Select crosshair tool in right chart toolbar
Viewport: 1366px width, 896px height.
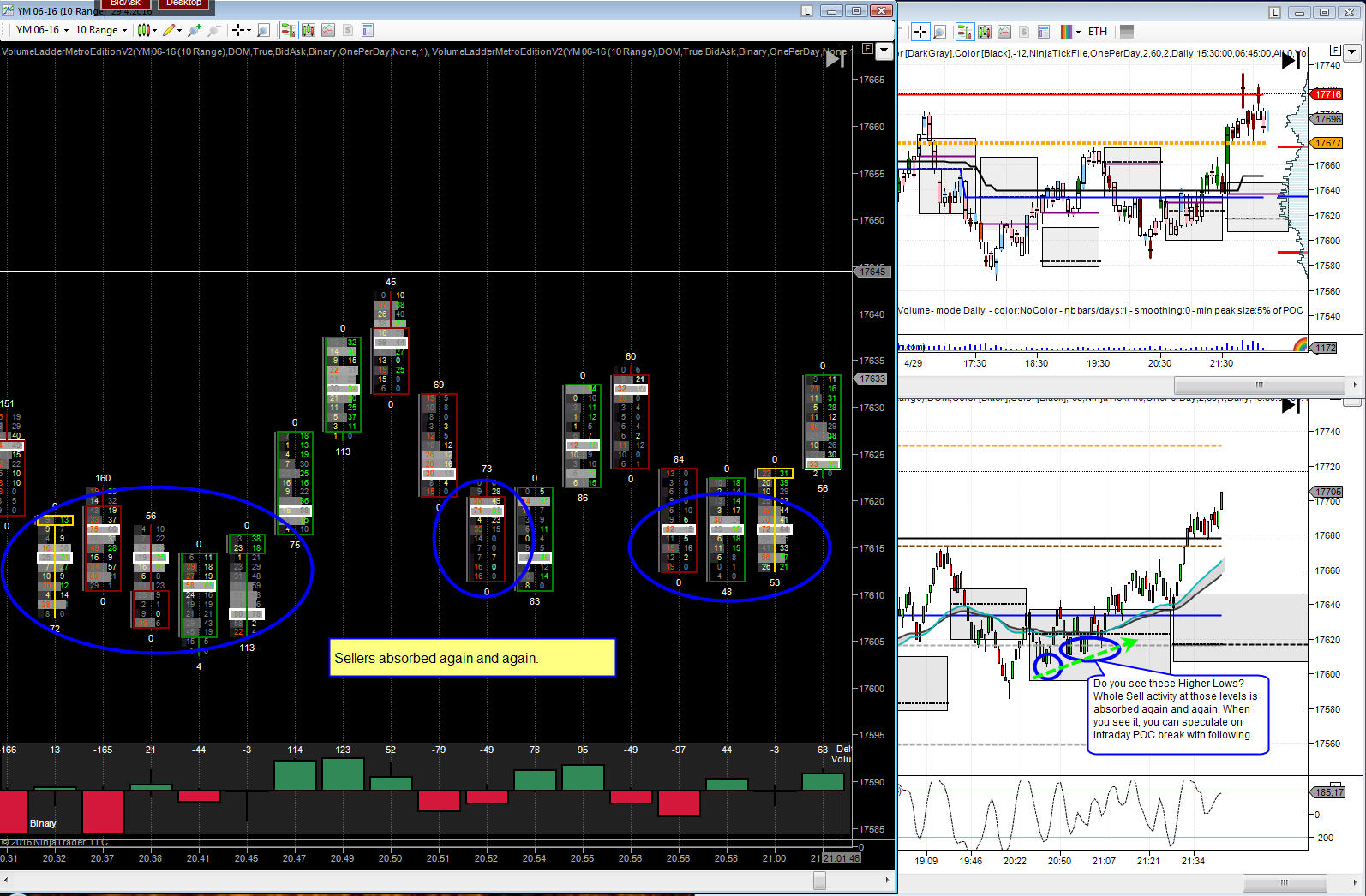tap(920, 32)
